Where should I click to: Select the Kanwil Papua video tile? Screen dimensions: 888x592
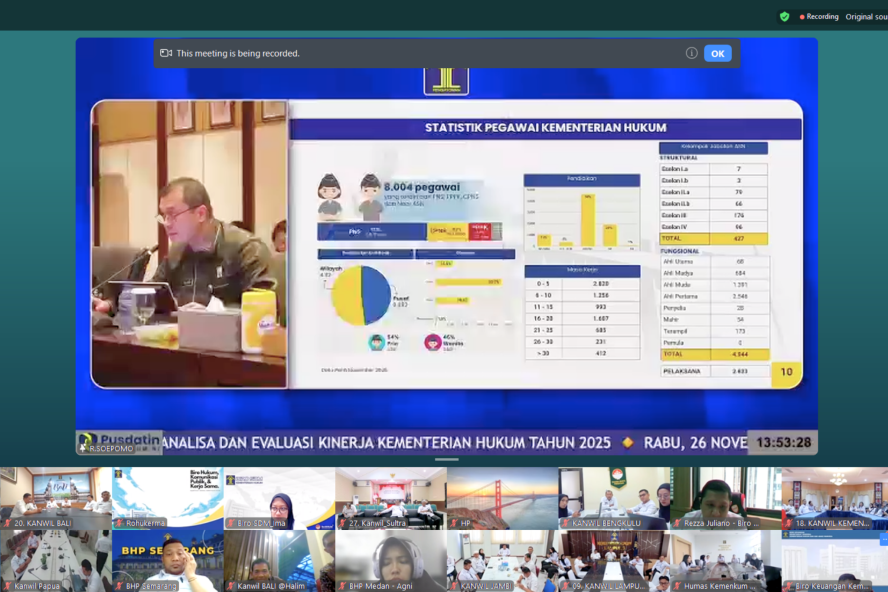click(x=55, y=560)
